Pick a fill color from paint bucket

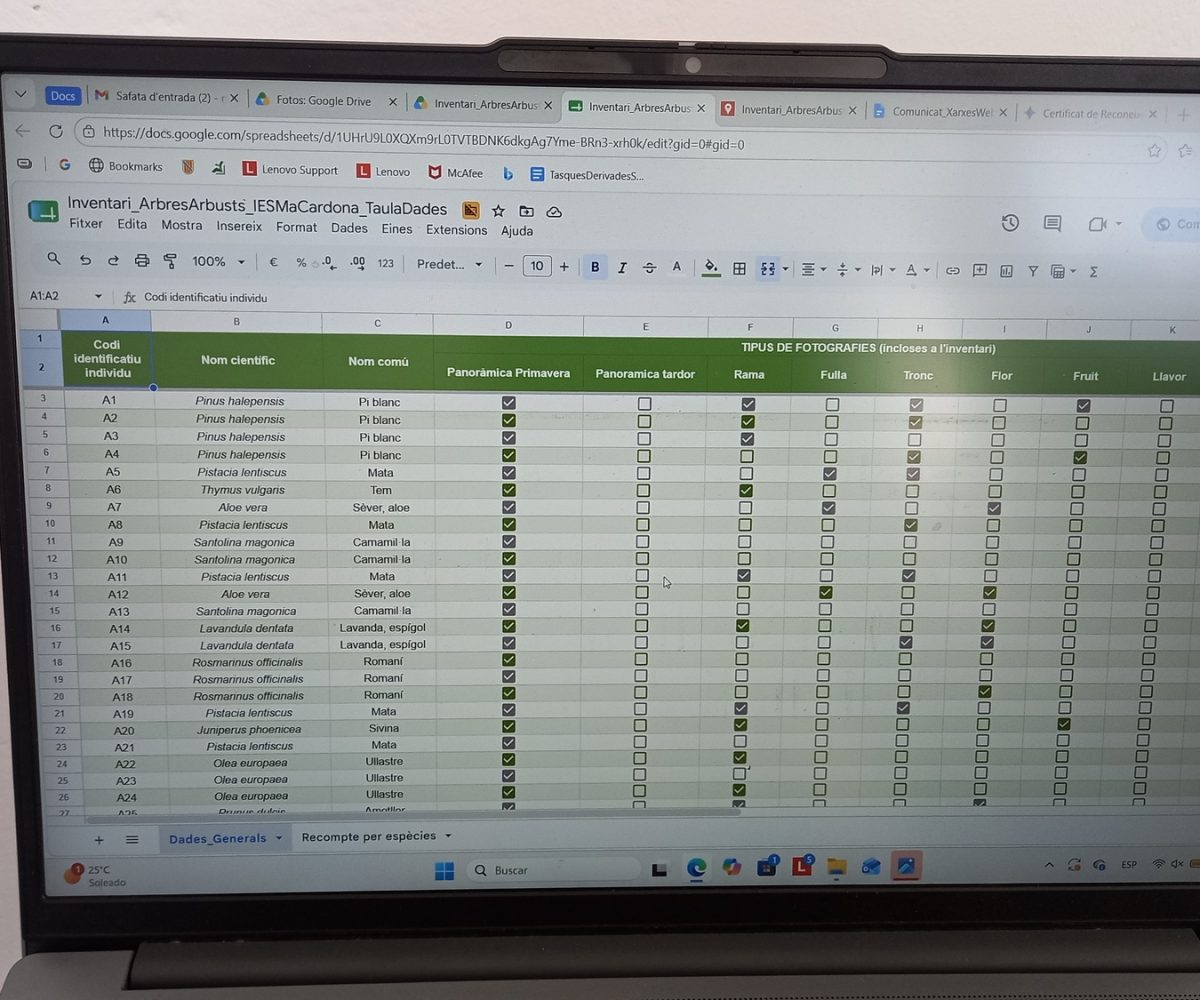711,268
